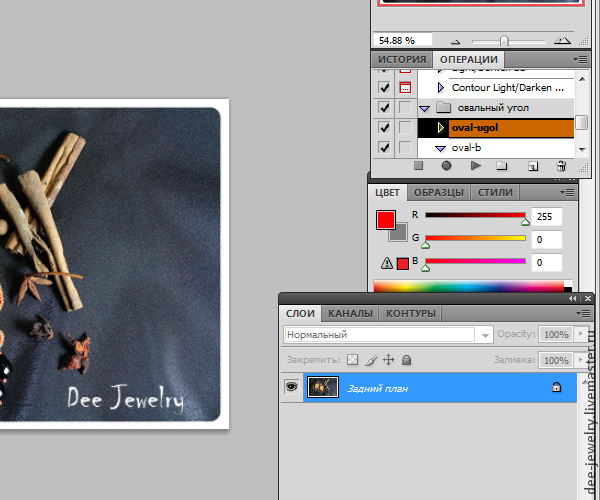Screen dimensions: 600x500
Task: Click the Stop recording square icon
Action: pyautogui.click(x=419, y=166)
